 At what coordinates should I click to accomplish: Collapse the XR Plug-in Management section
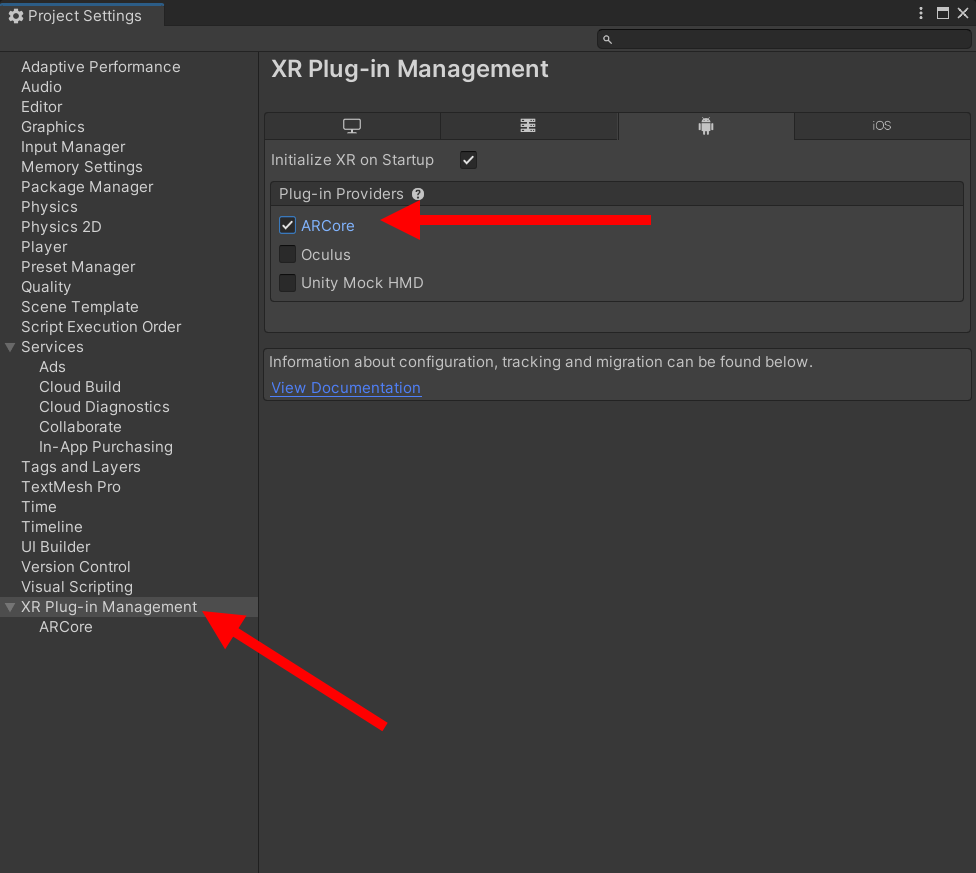[x=10, y=607]
